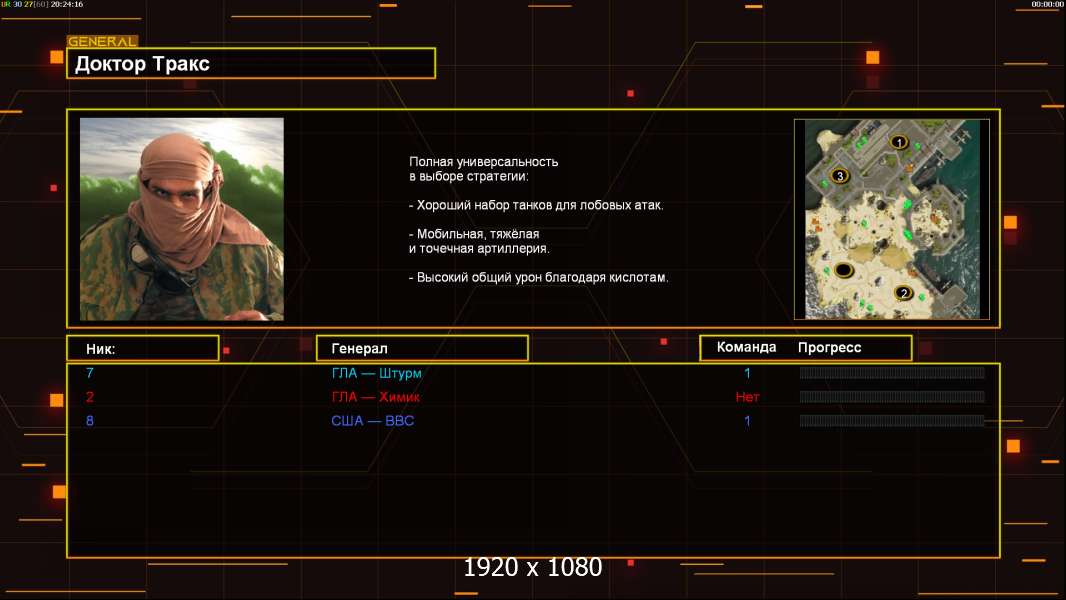Click the frame counter overlay at top-left
Image resolution: width=1066 pixels, height=600 pixels.
(x=42, y=4)
